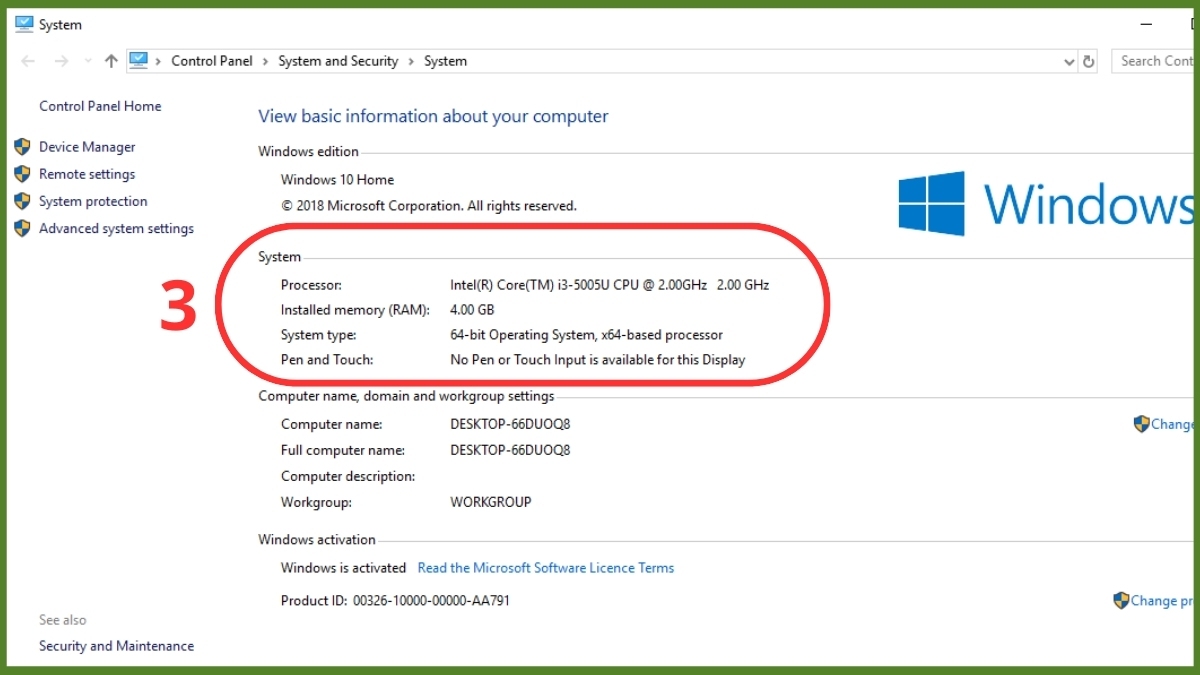The image size is (1200, 675).
Task: Click the Computer name value DESKTOP-66DUOQ8
Action: pyautogui.click(x=510, y=424)
